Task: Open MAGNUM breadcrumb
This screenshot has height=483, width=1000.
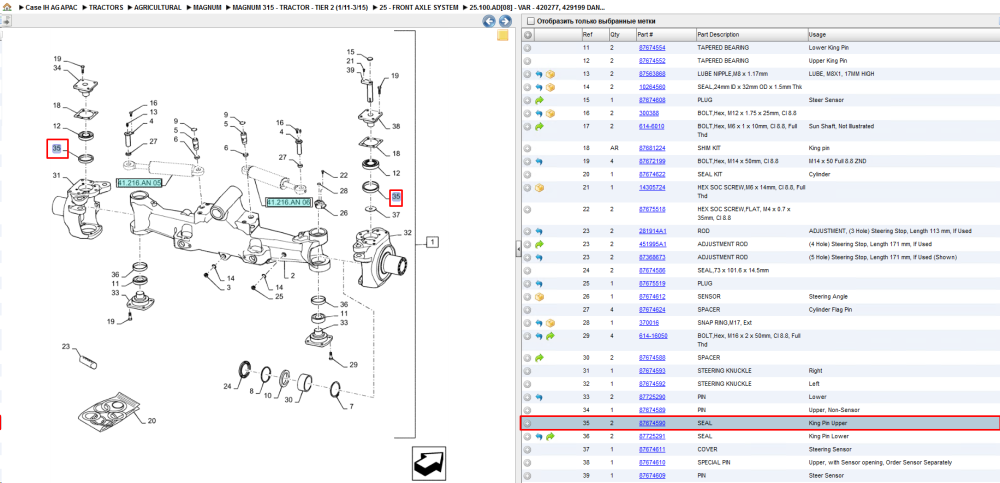Action: 207,7
